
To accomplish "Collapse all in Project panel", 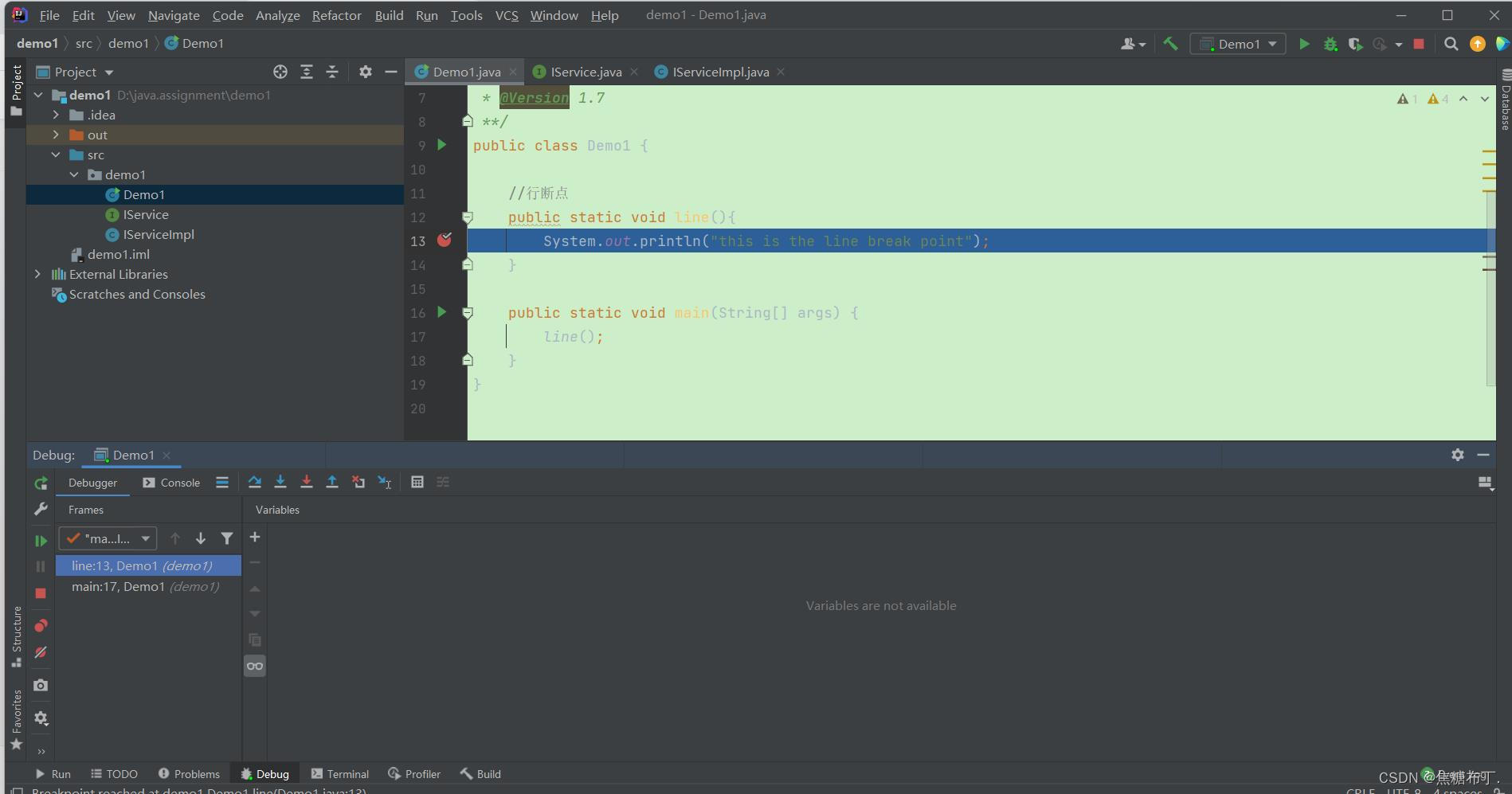I will pyautogui.click(x=332, y=72).
